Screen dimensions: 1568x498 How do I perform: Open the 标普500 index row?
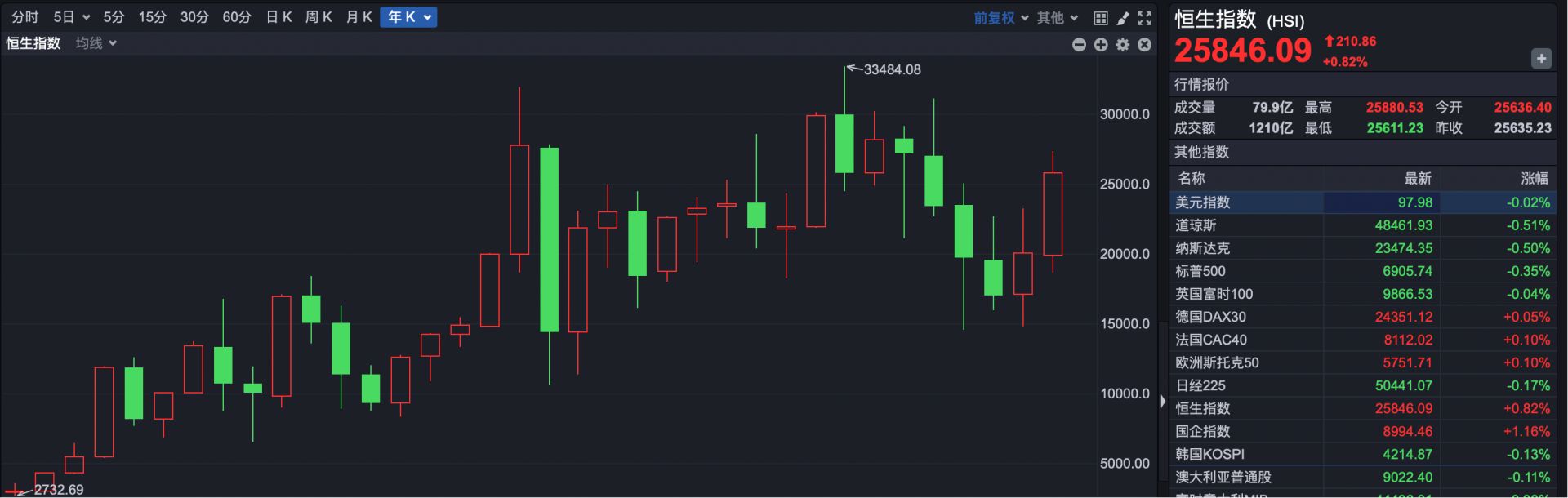point(1362,271)
